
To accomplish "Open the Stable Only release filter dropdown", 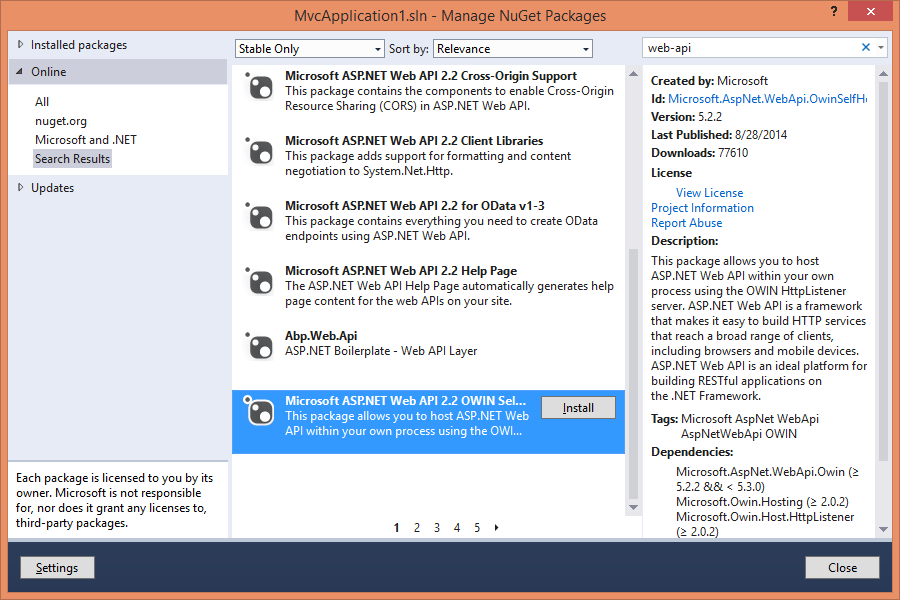I will pyautogui.click(x=309, y=49).
